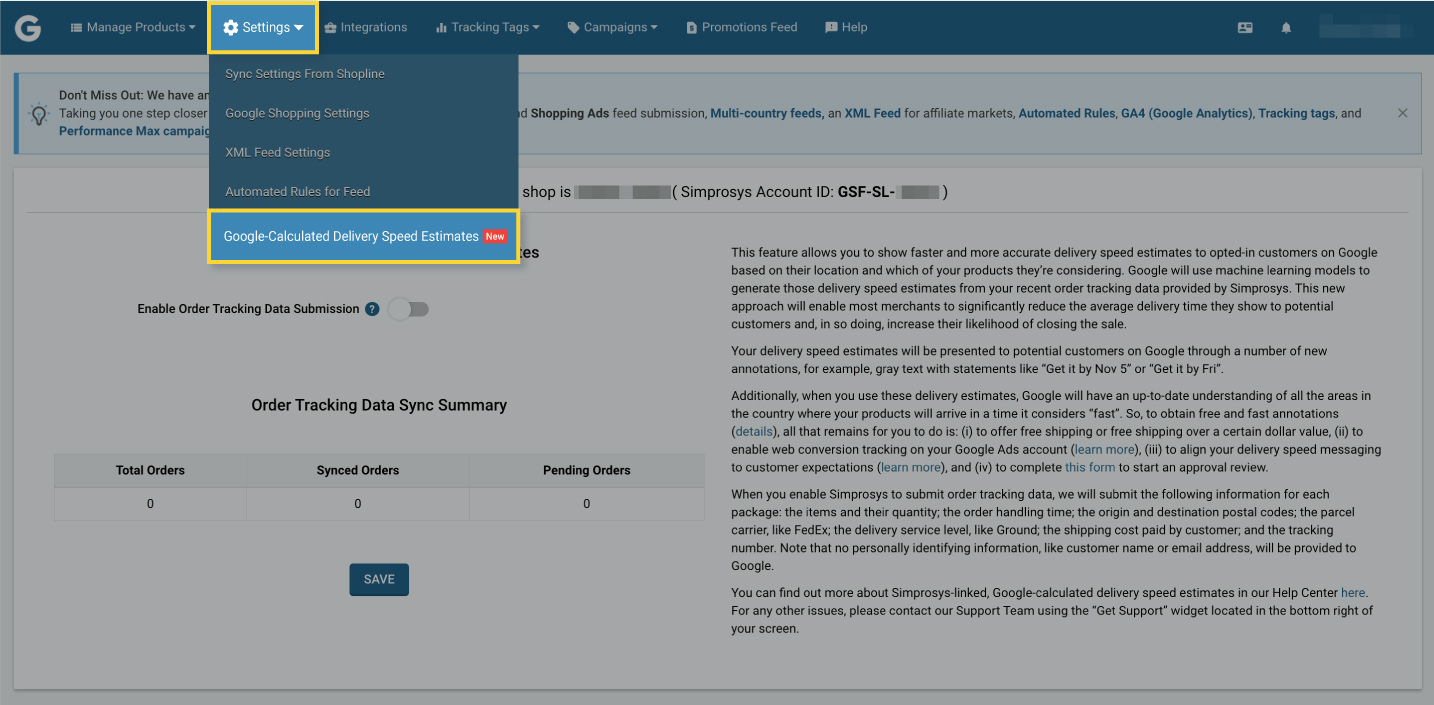
Task: Expand the Tracking Tags dropdown
Action: (x=488, y=28)
